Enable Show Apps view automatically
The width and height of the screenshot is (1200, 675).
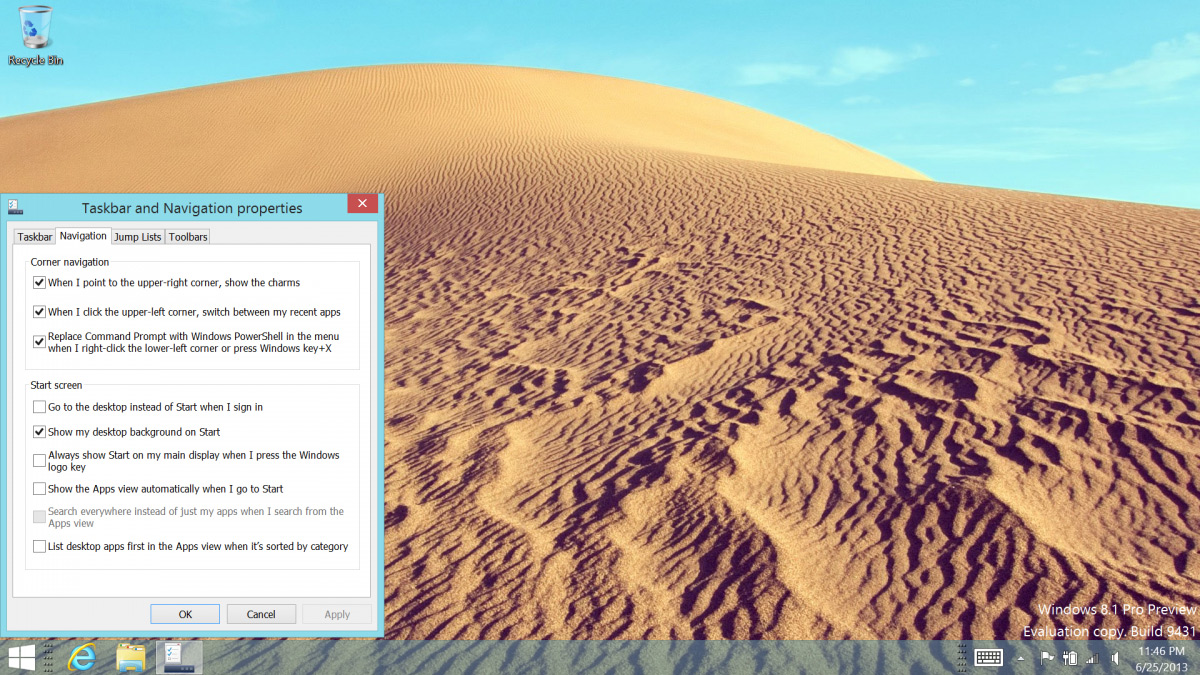(x=39, y=489)
